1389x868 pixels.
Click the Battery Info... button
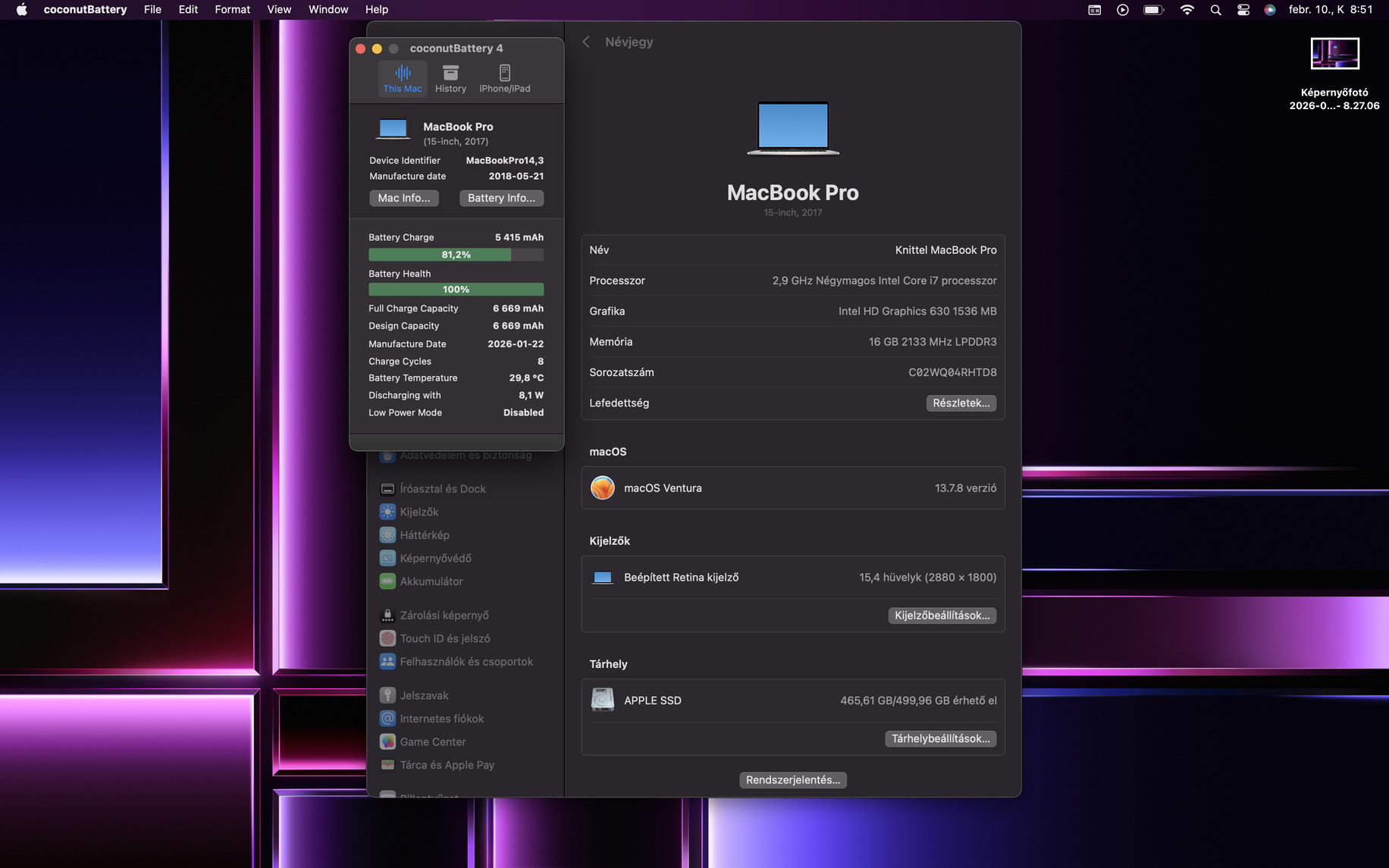tap(501, 198)
